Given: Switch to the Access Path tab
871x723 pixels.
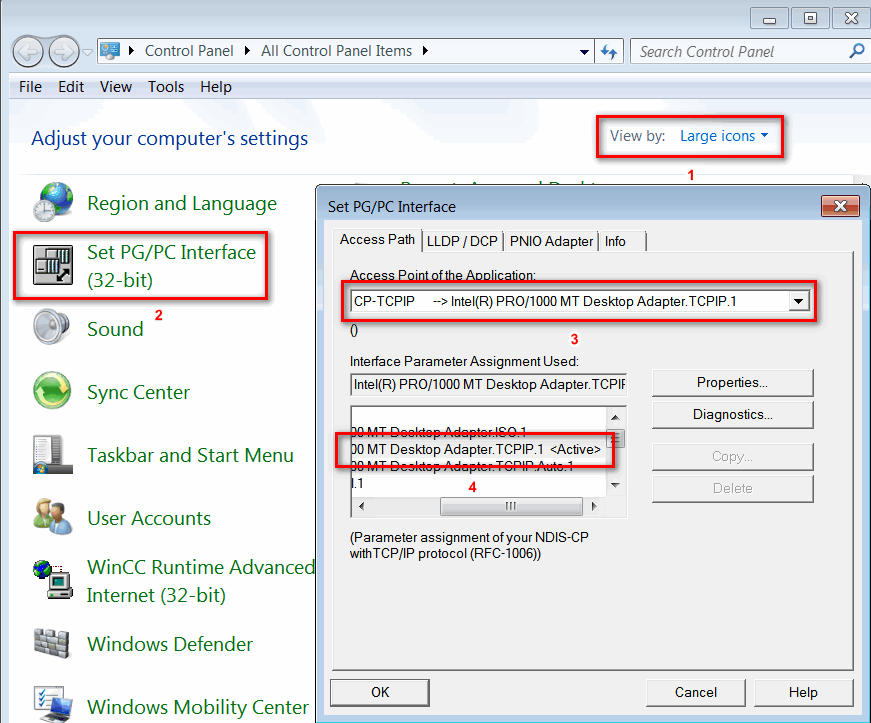Looking at the screenshot, I should (377, 239).
